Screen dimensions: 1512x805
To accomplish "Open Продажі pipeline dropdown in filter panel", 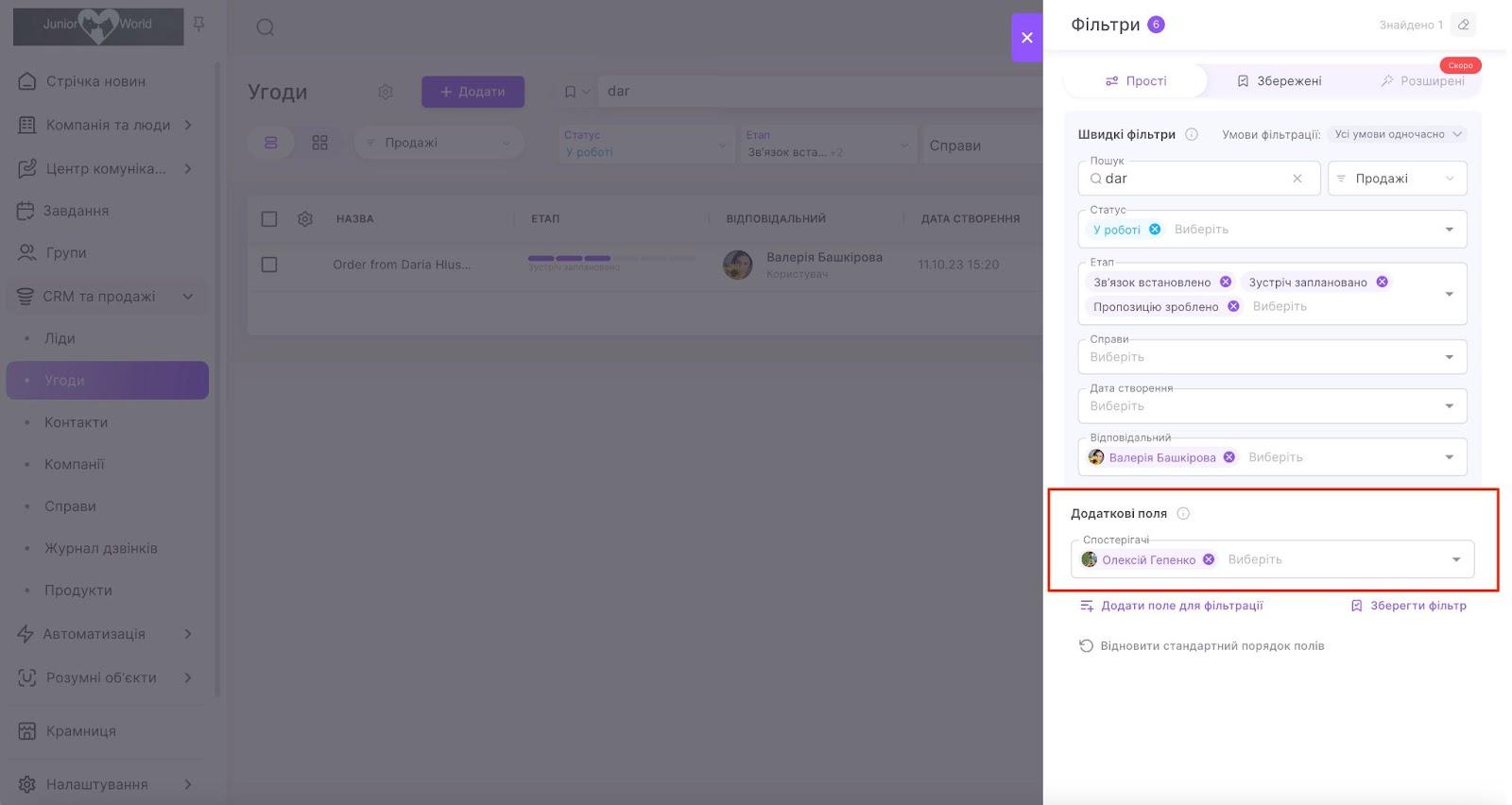I will [x=1398, y=179].
